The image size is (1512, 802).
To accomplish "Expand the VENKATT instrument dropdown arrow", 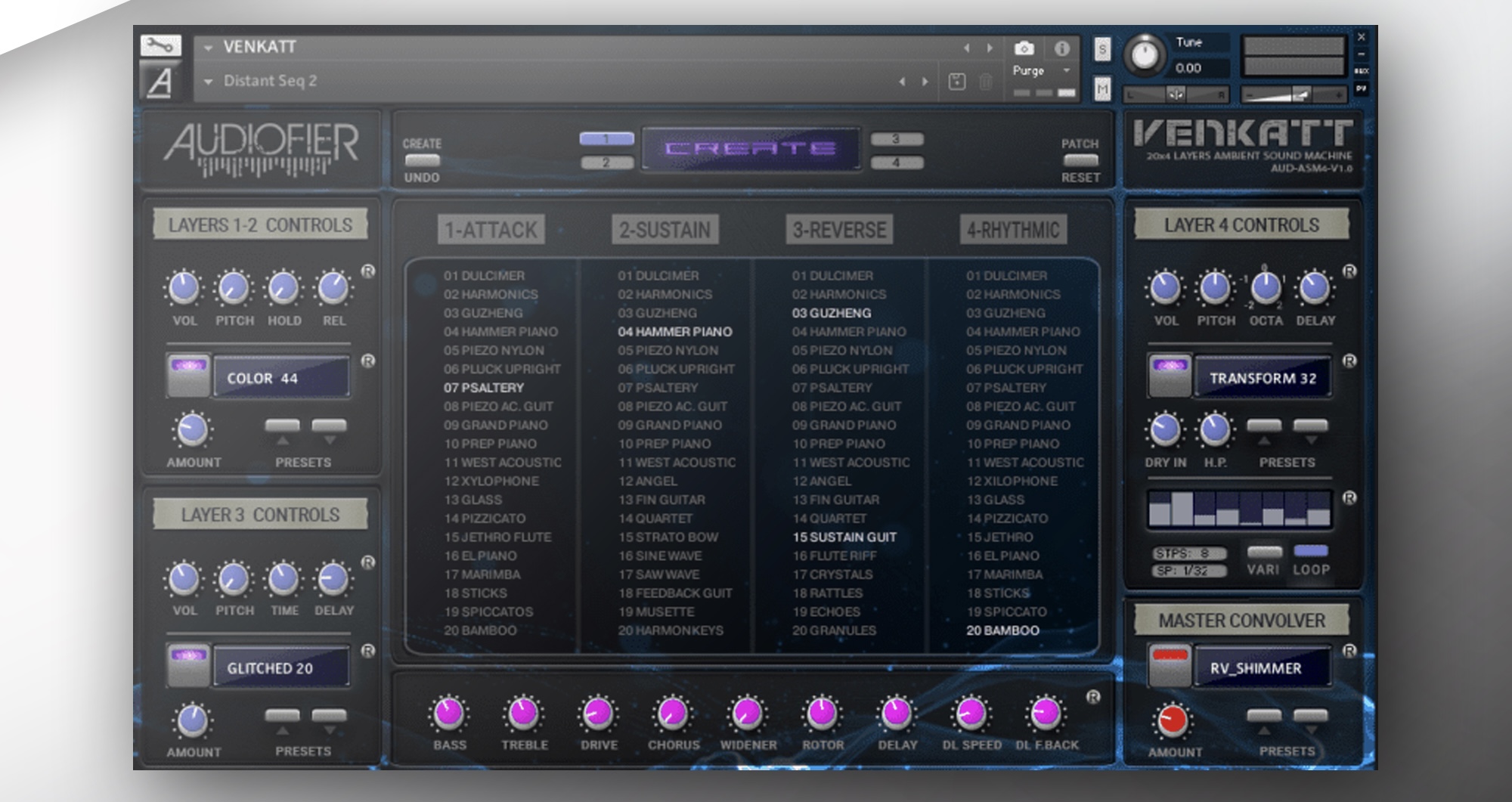I will point(208,48).
